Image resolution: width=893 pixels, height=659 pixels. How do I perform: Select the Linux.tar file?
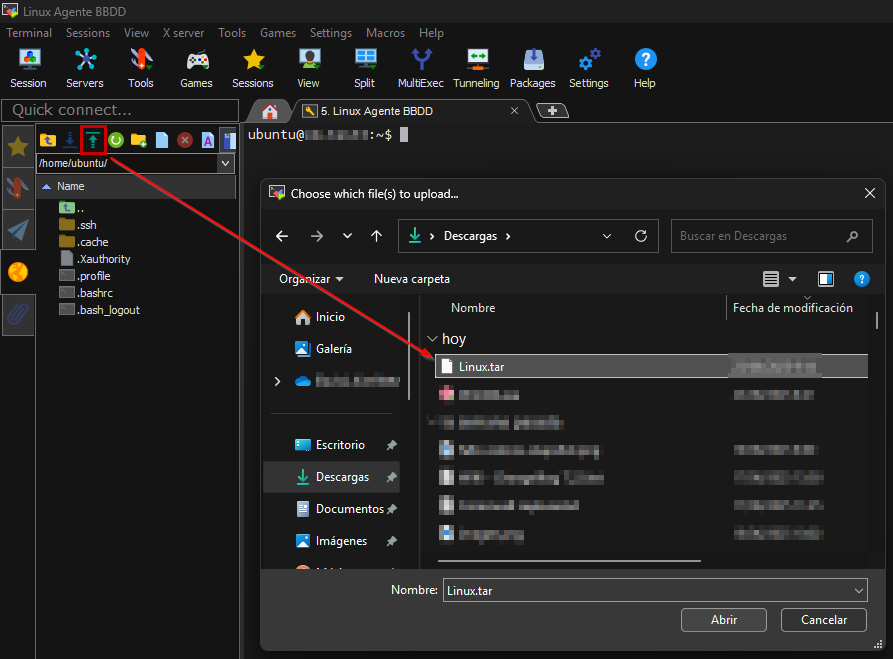coord(481,367)
